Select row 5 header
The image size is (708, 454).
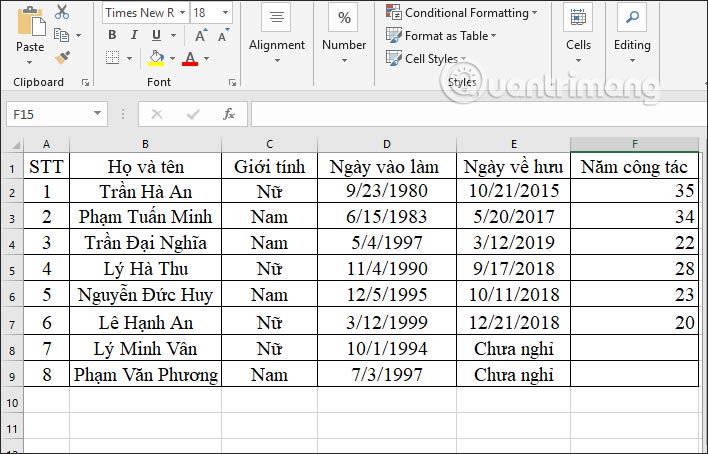tap(12, 270)
